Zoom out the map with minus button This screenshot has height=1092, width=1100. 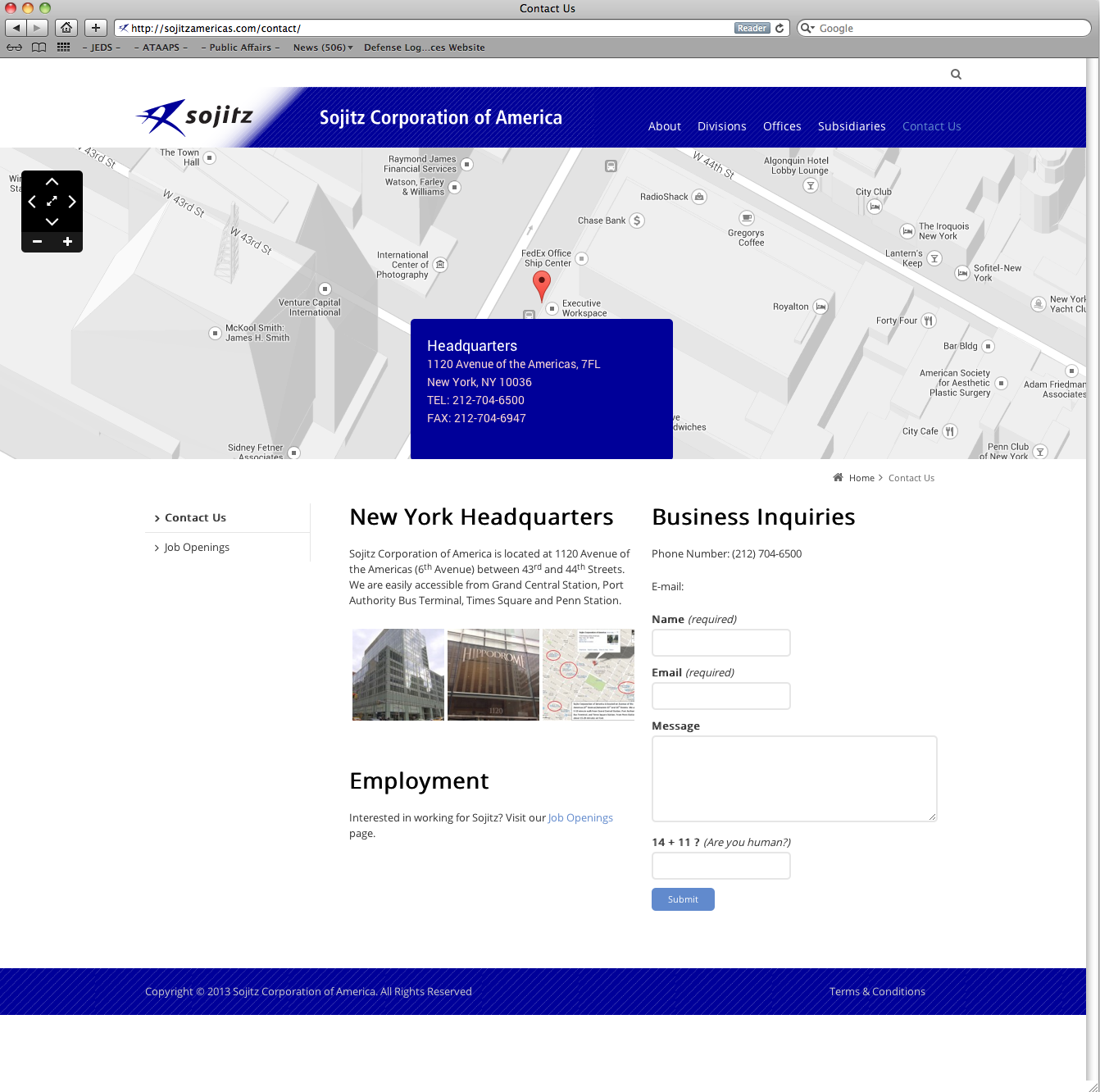point(37,242)
